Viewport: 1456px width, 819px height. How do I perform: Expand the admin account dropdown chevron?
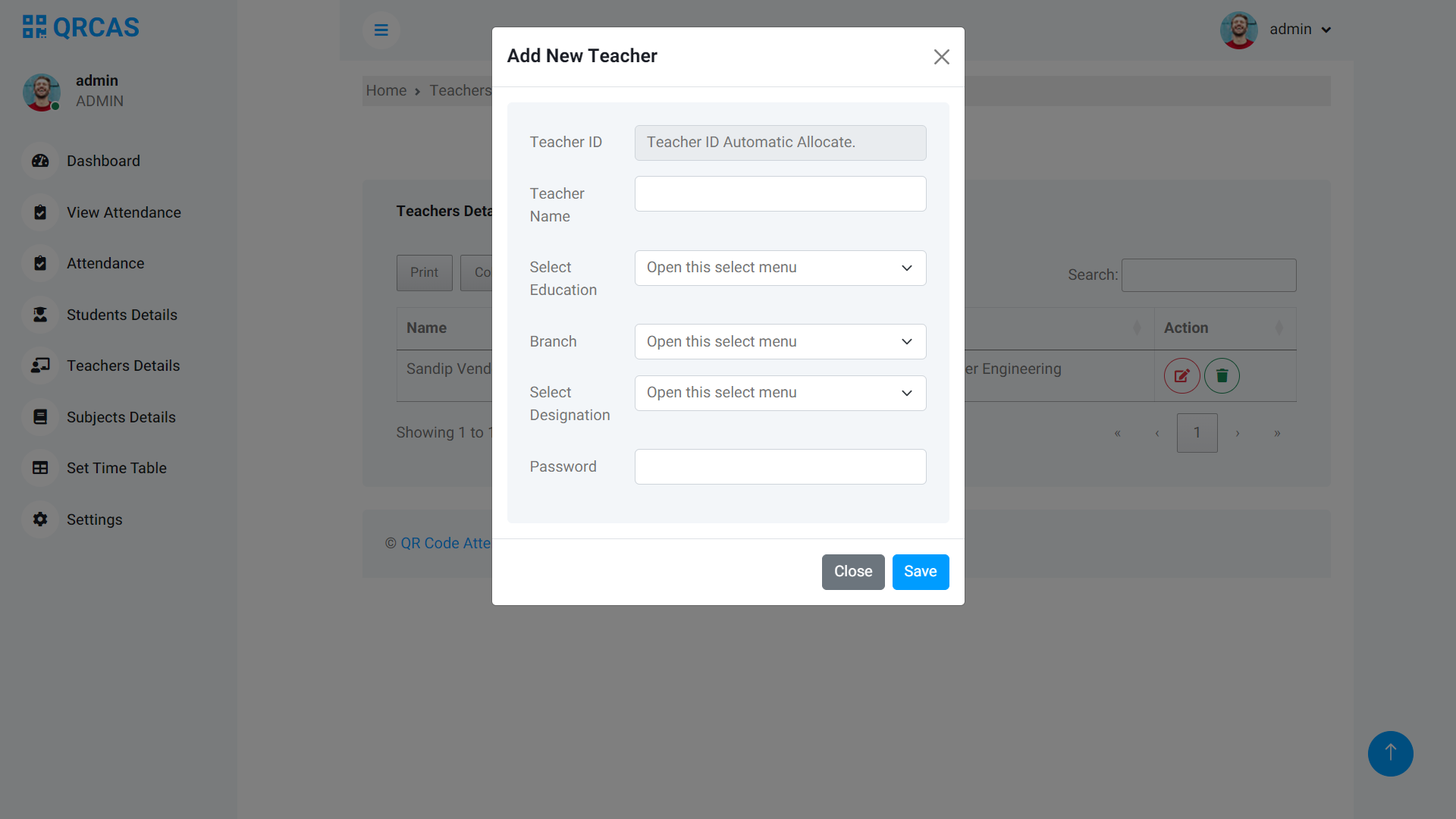[1325, 30]
